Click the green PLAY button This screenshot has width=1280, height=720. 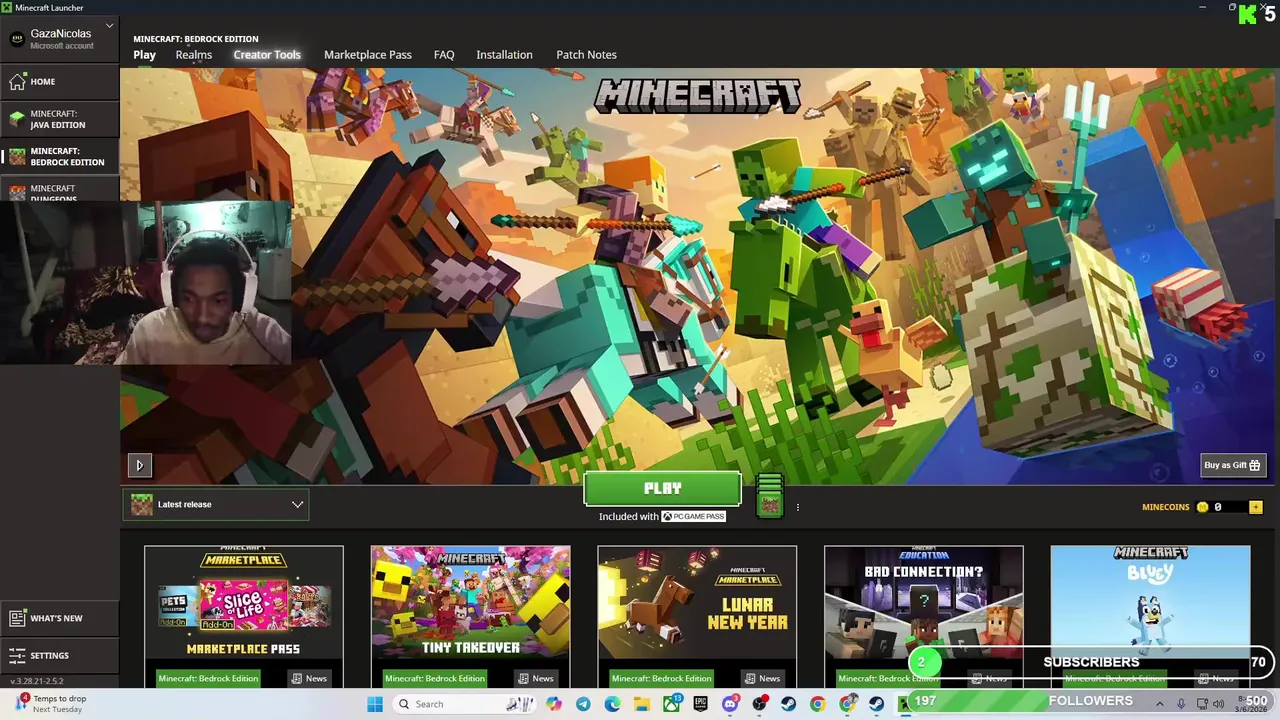[x=662, y=489]
